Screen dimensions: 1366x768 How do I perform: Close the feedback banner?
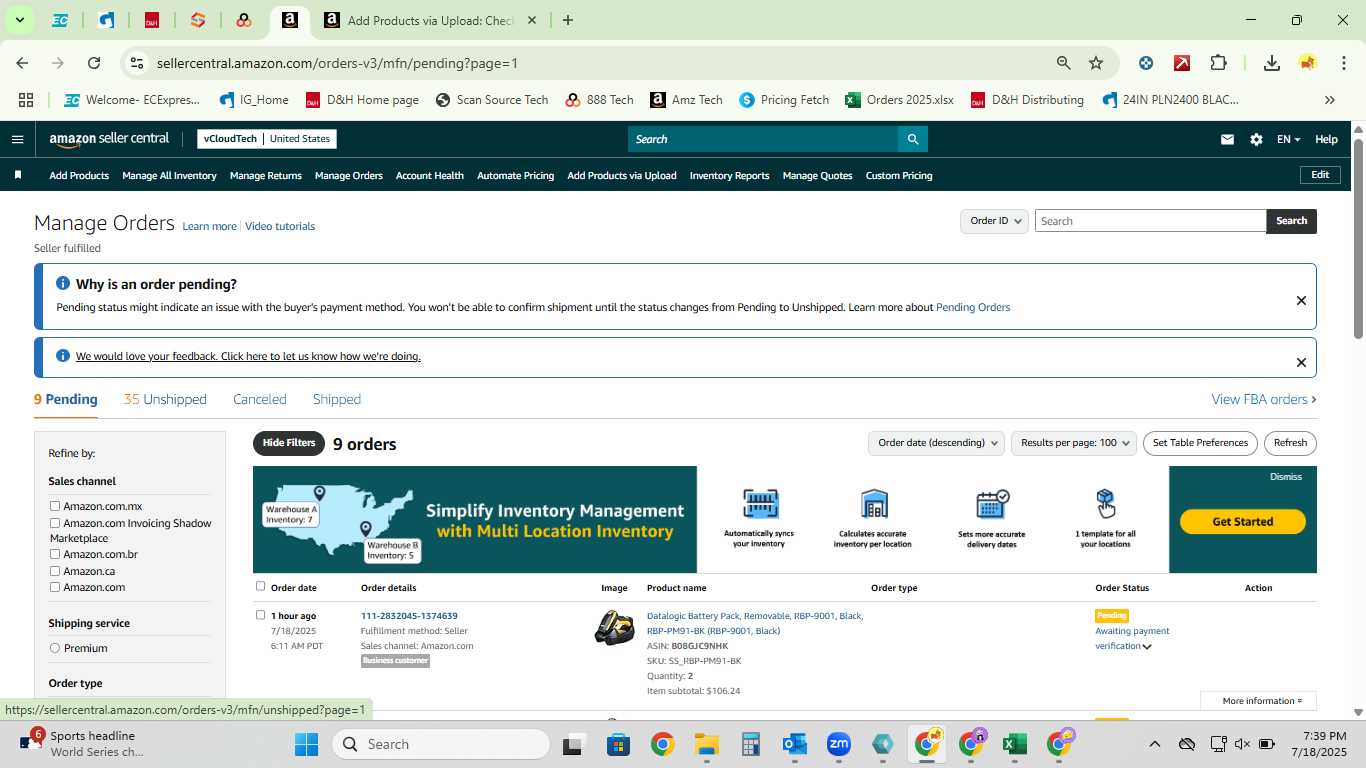[x=1301, y=362]
